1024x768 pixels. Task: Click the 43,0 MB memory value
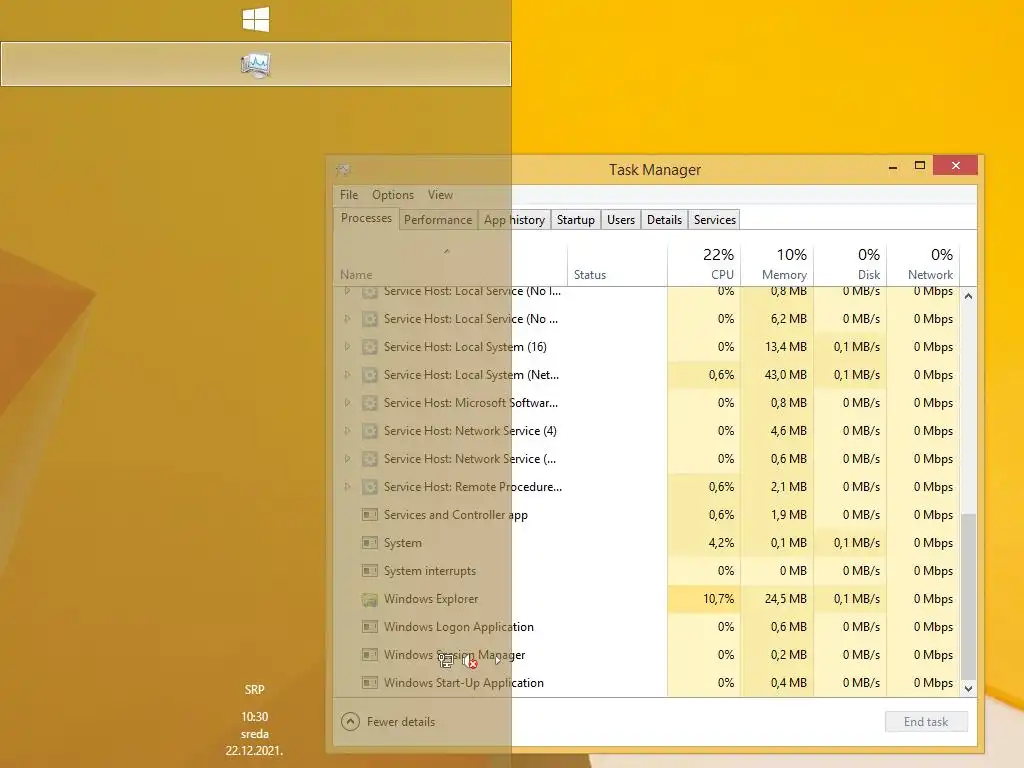(x=786, y=375)
